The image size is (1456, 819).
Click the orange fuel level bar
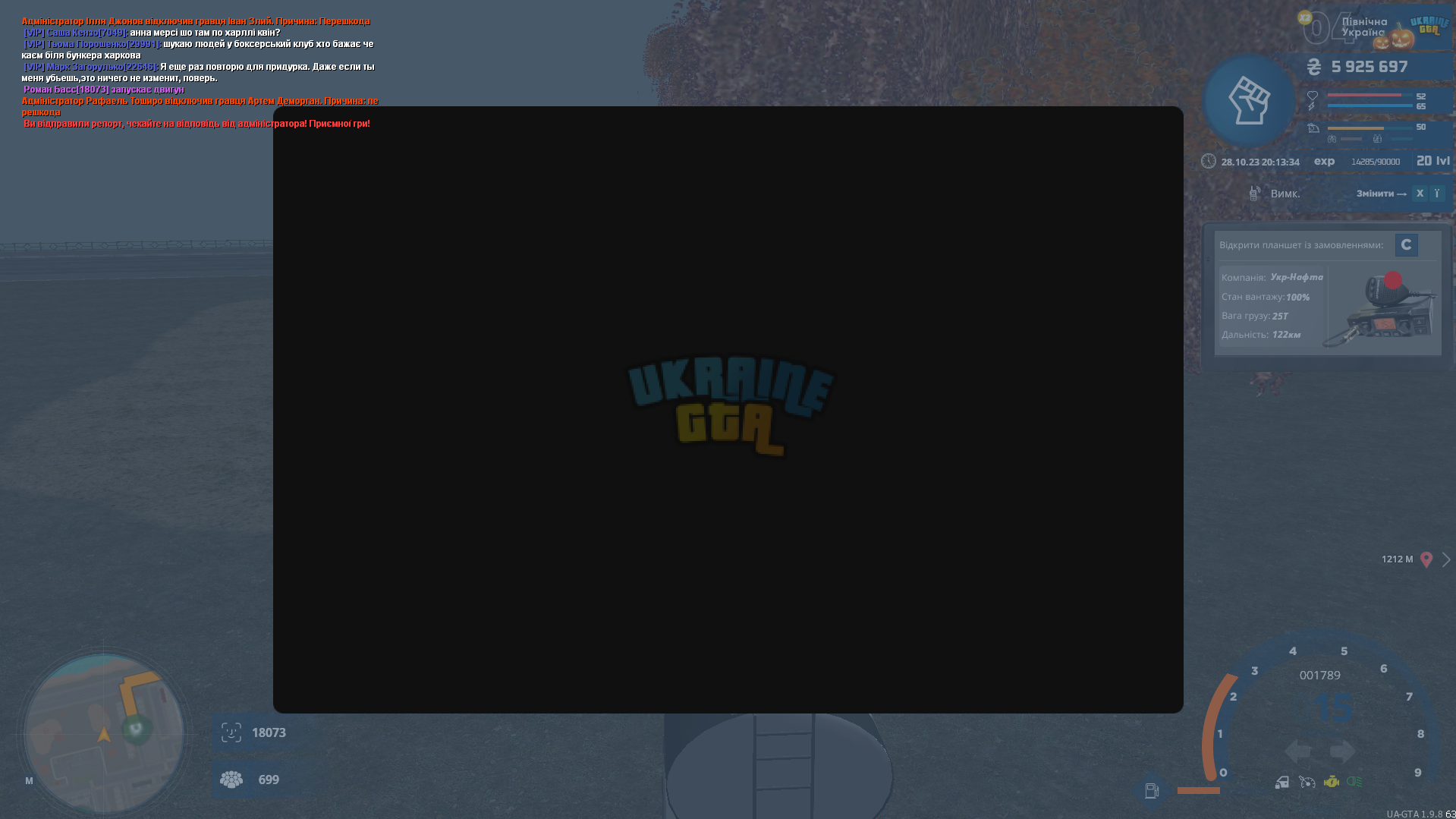pyautogui.click(x=1198, y=790)
